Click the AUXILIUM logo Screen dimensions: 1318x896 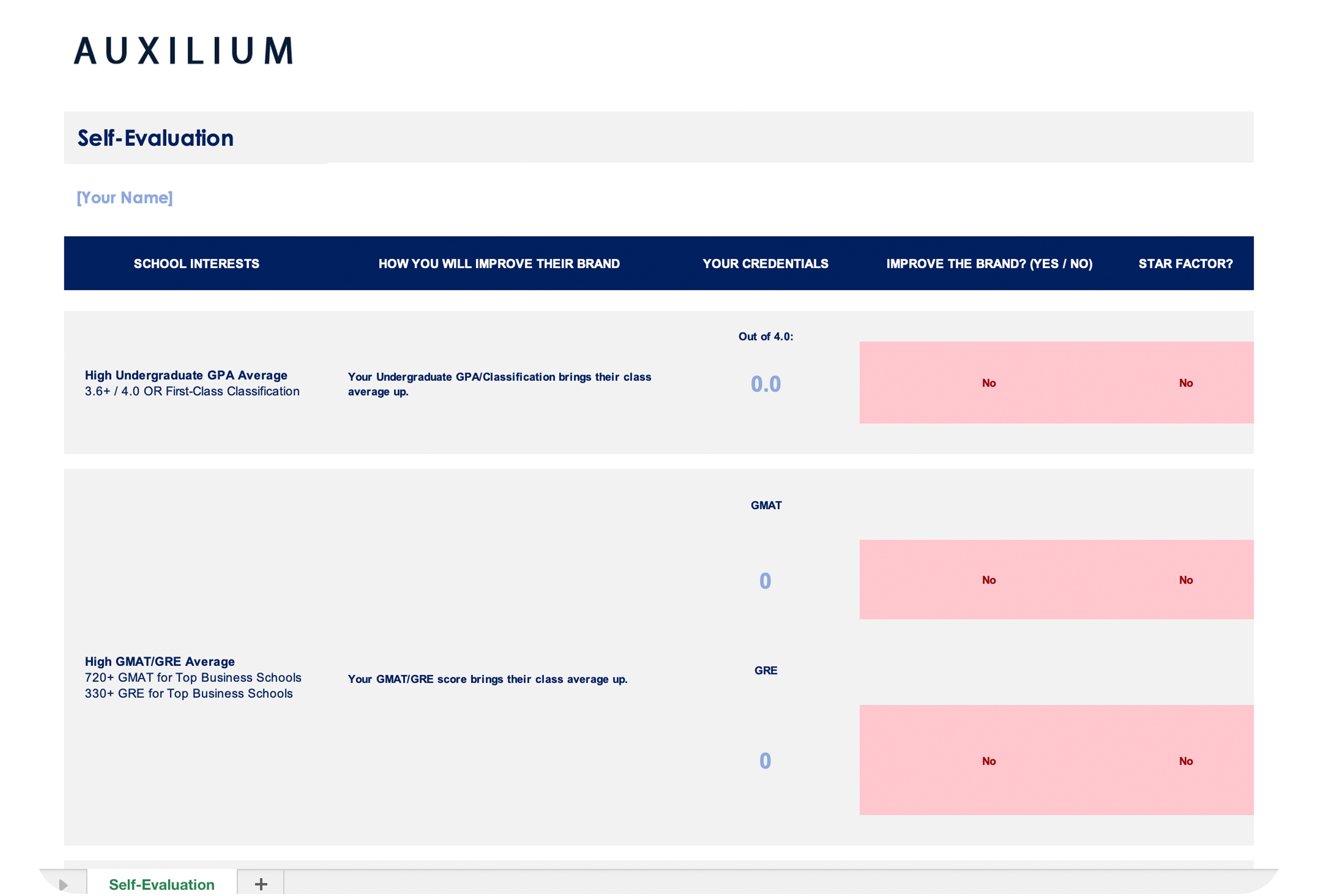(x=184, y=51)
